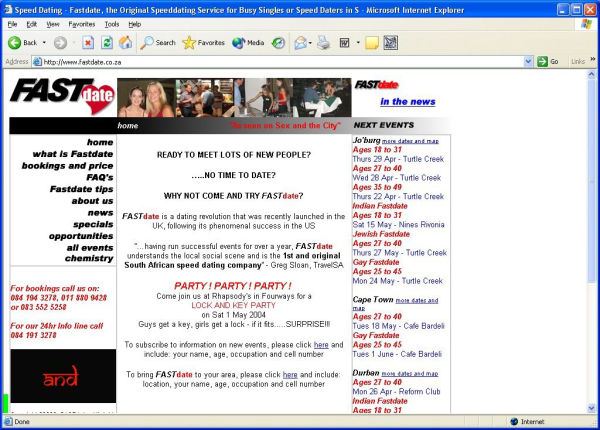This screenshot has height=430, width=600.
Task: Open the Tools menu
Action: (x=112, y=24)
